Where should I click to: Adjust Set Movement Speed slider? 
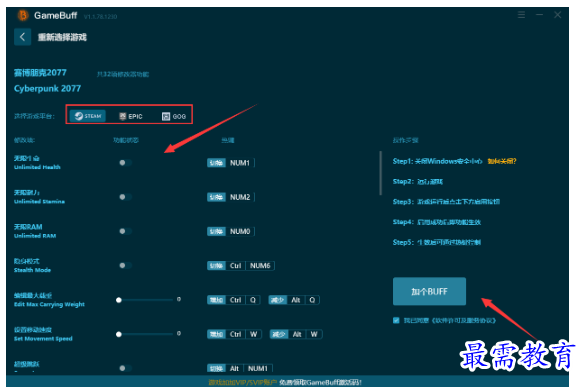145,334
